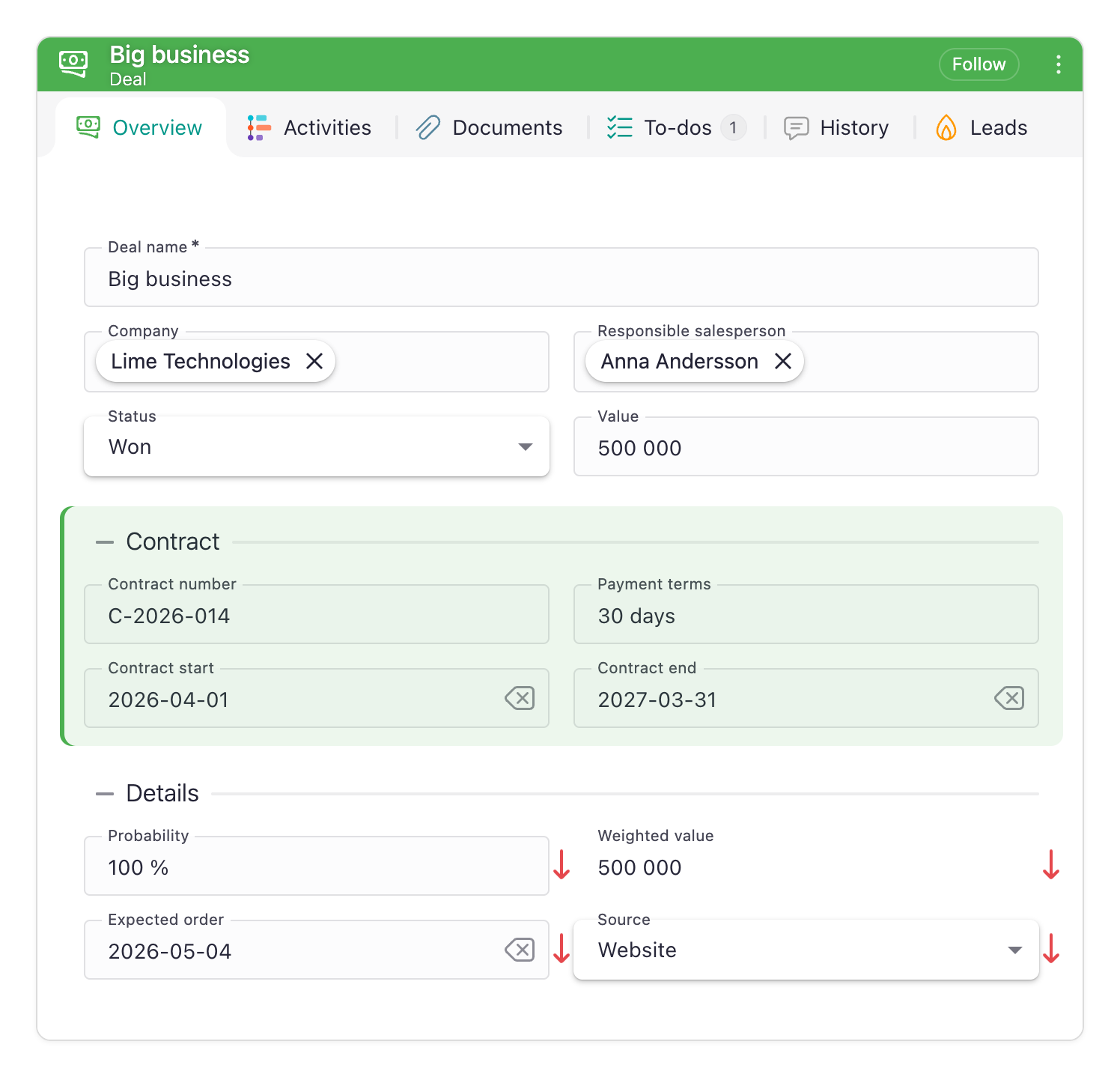1120x1077 pixels.
Task: Click the Contract start date field
Action: tap(317, 699)
